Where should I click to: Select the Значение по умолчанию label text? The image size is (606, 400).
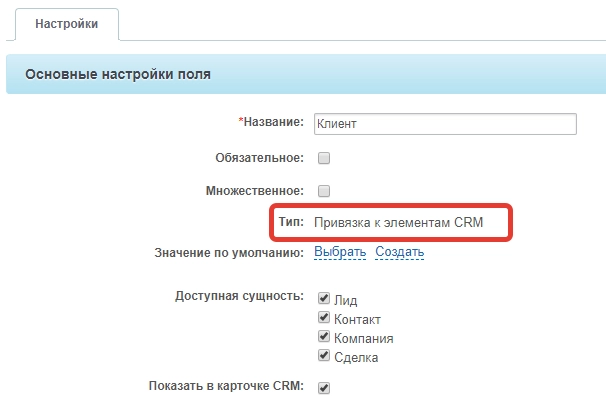point(229,253)
